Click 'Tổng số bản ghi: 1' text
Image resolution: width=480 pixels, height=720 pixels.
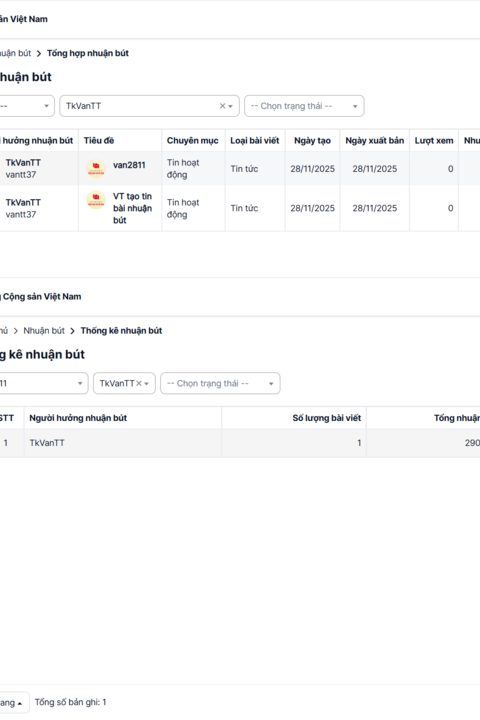(70, 702)
